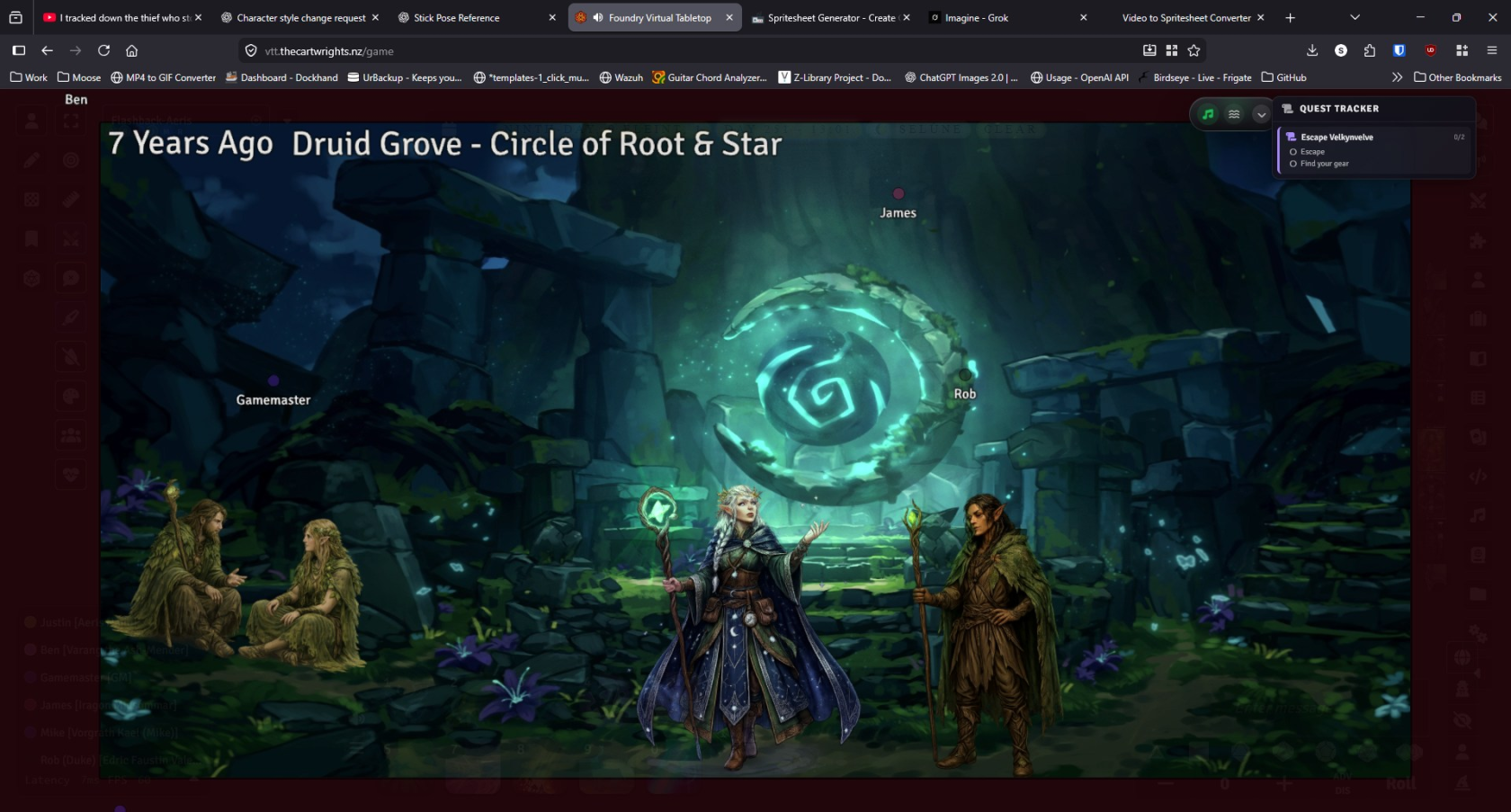Click the Druid Grove scene title text
The height and width of the screenshot is (812, 1511).
coord(537,144)
